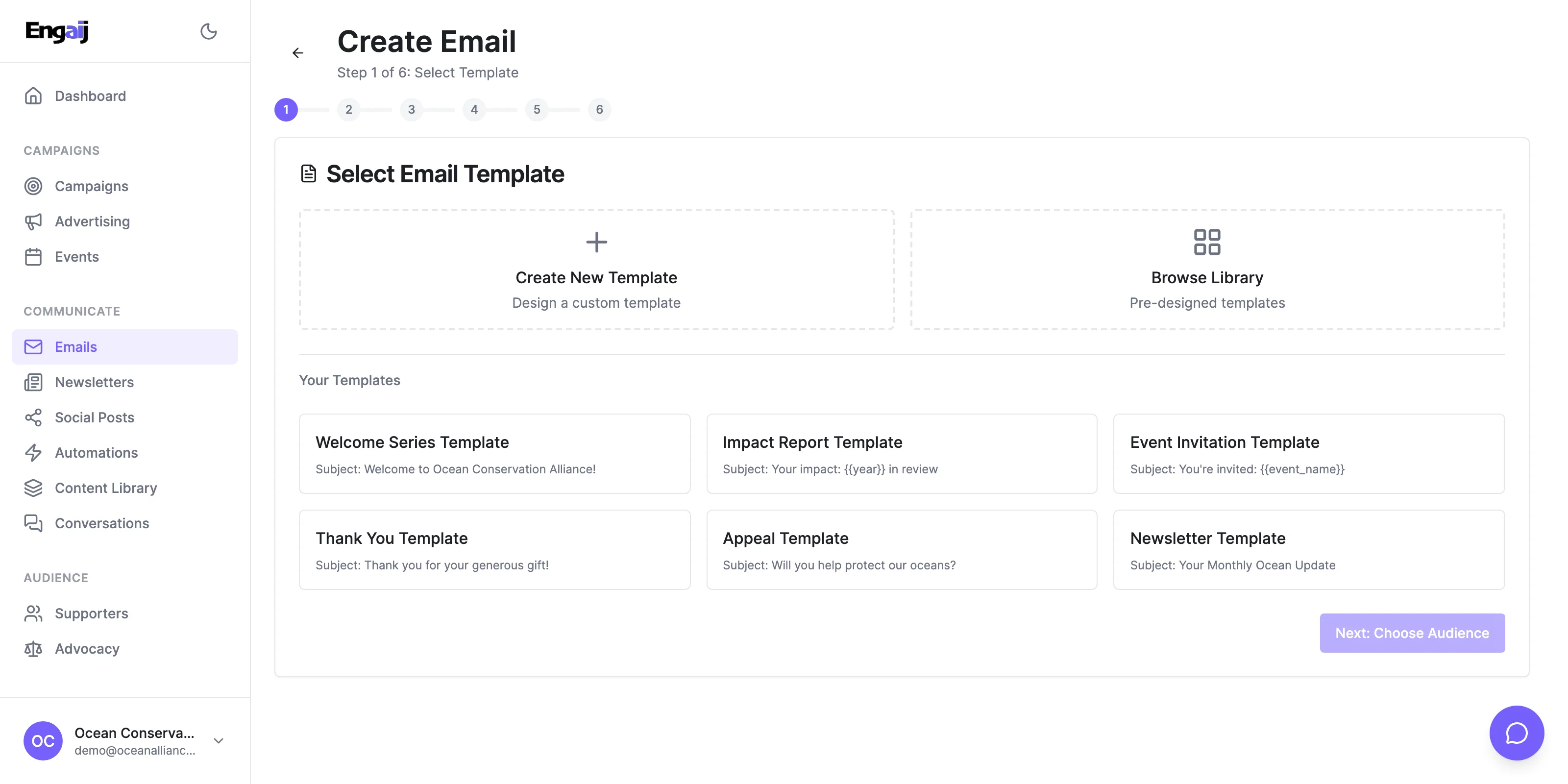Open the chat bubble widget

pyautogui.click(x=1516, y=732)
